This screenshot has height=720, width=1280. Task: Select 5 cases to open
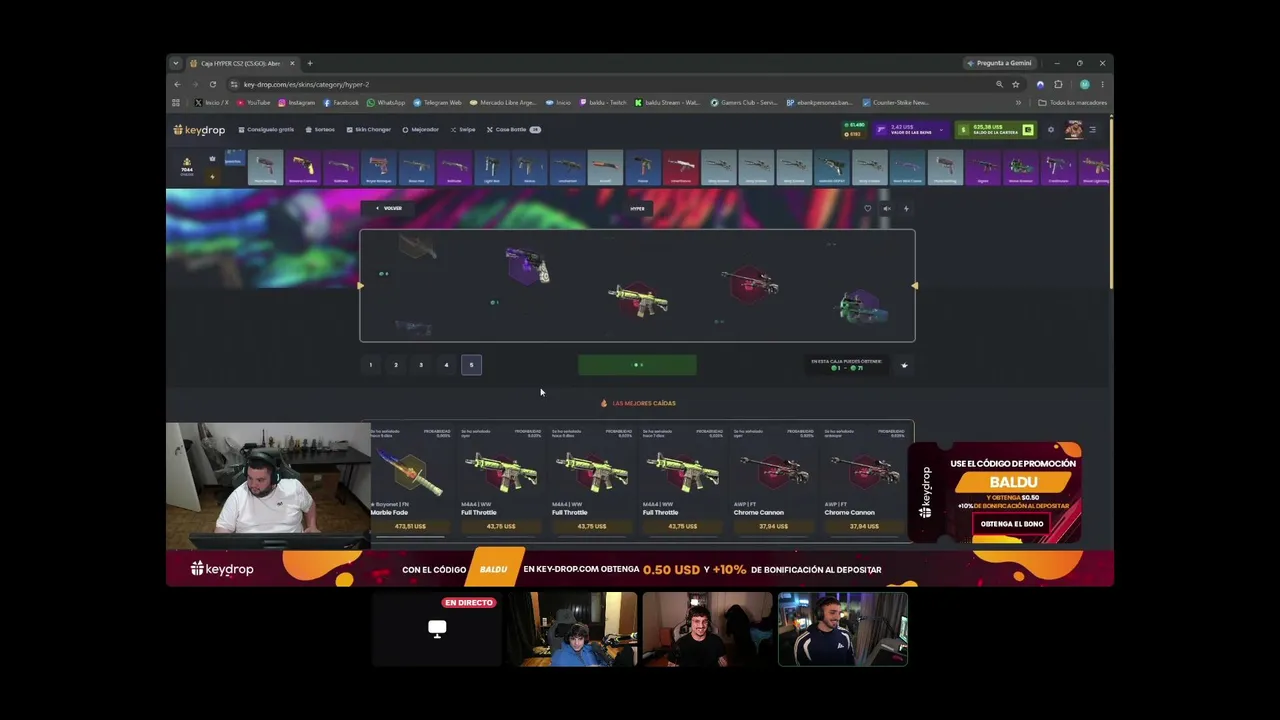pyautogui.click(x=471, y=365)
